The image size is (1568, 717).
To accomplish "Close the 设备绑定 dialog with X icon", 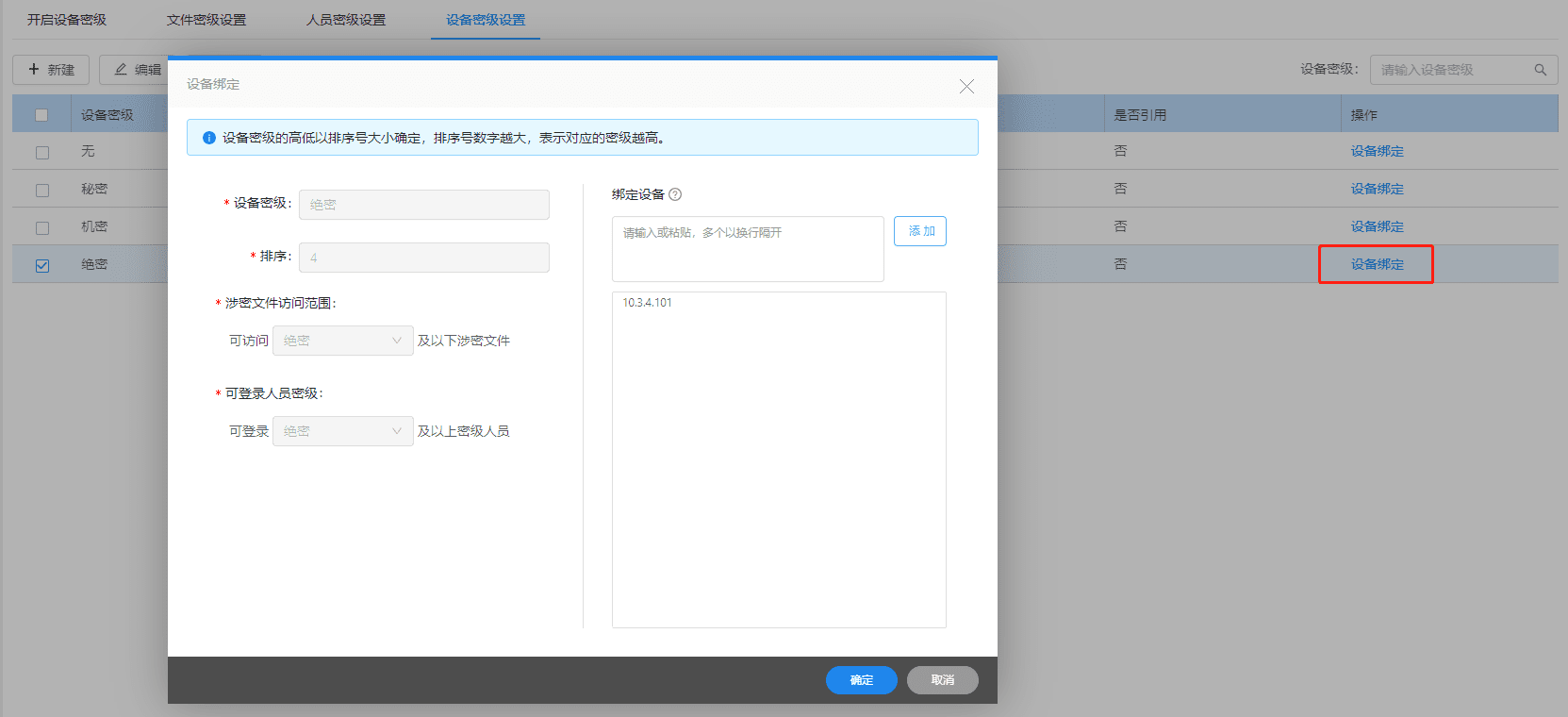I will (966, 86).
